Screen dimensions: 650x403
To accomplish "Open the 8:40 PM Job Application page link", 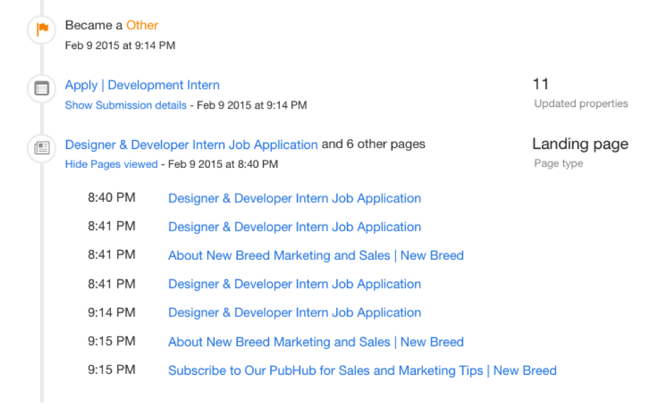I will 294,198.
